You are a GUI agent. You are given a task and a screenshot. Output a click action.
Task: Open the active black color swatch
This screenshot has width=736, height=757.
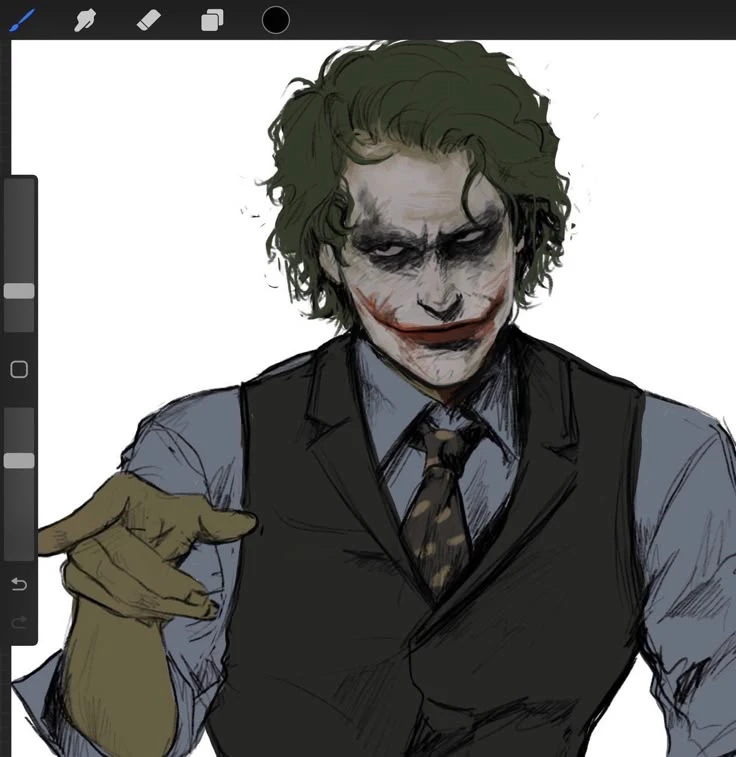(x=276, y=20)
